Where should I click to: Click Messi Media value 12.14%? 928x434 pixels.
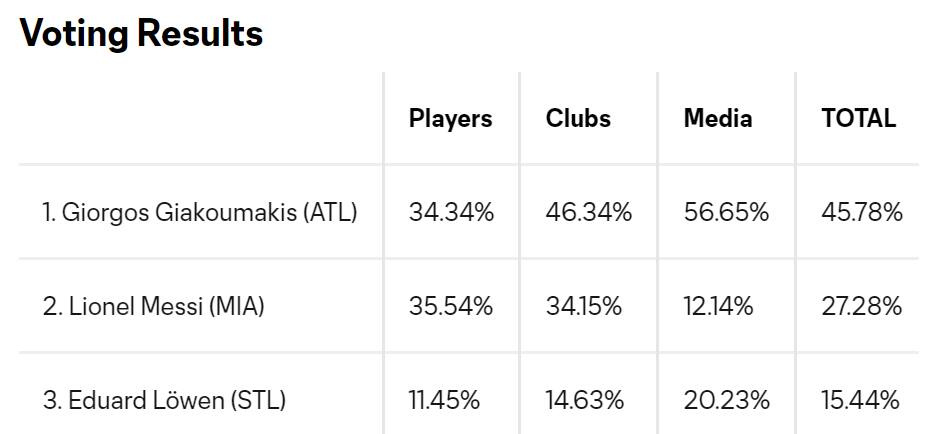718,306
